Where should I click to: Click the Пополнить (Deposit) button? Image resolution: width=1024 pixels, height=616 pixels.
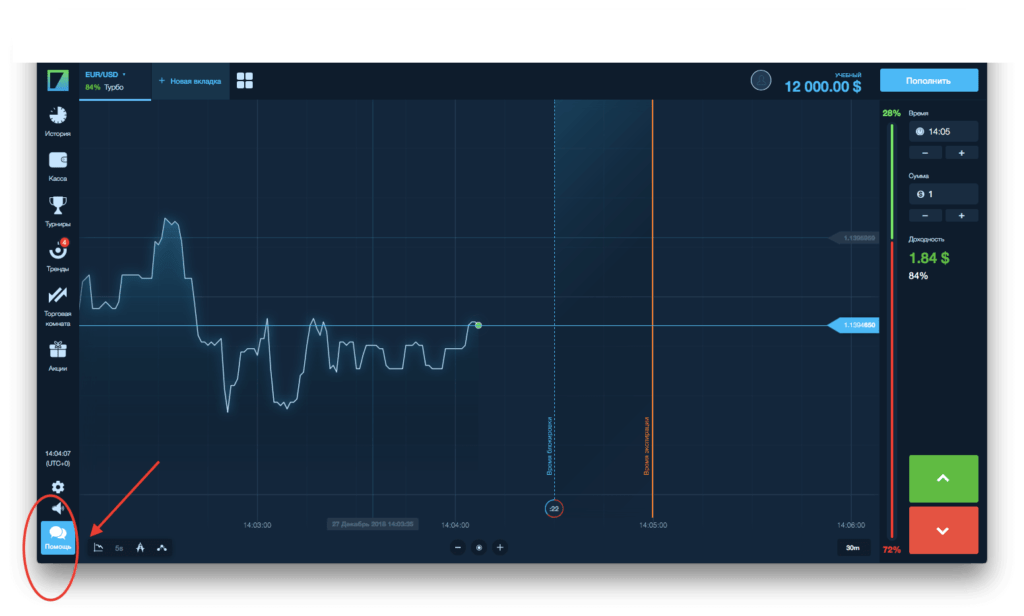928,80
